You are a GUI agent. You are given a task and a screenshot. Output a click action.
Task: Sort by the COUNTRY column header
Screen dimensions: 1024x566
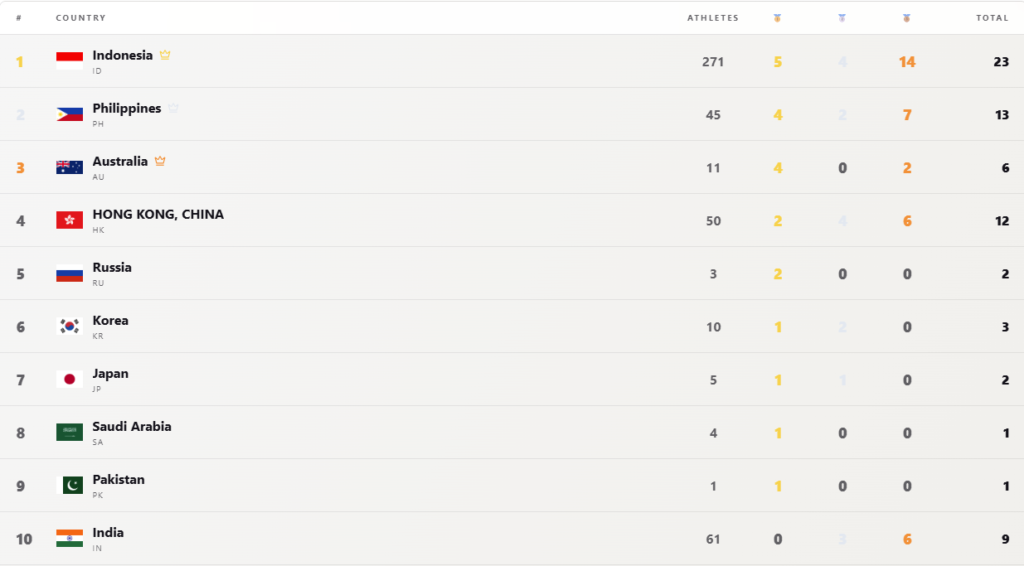pyautogui.click(x=80, y=18)
